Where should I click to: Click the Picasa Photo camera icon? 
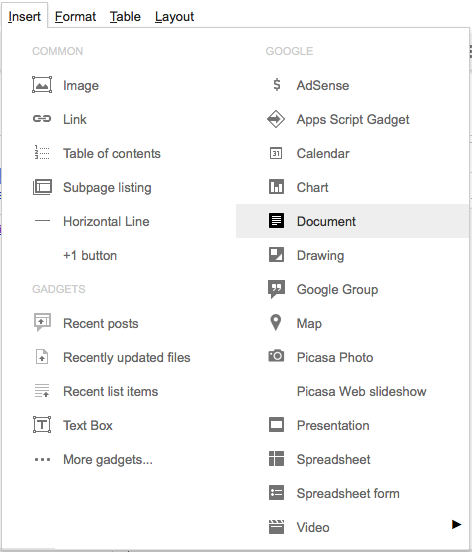point(276,356)
